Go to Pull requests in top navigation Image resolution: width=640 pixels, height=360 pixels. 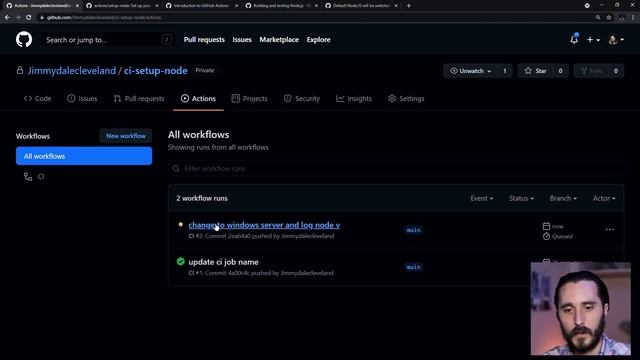[x=204, y=40]
